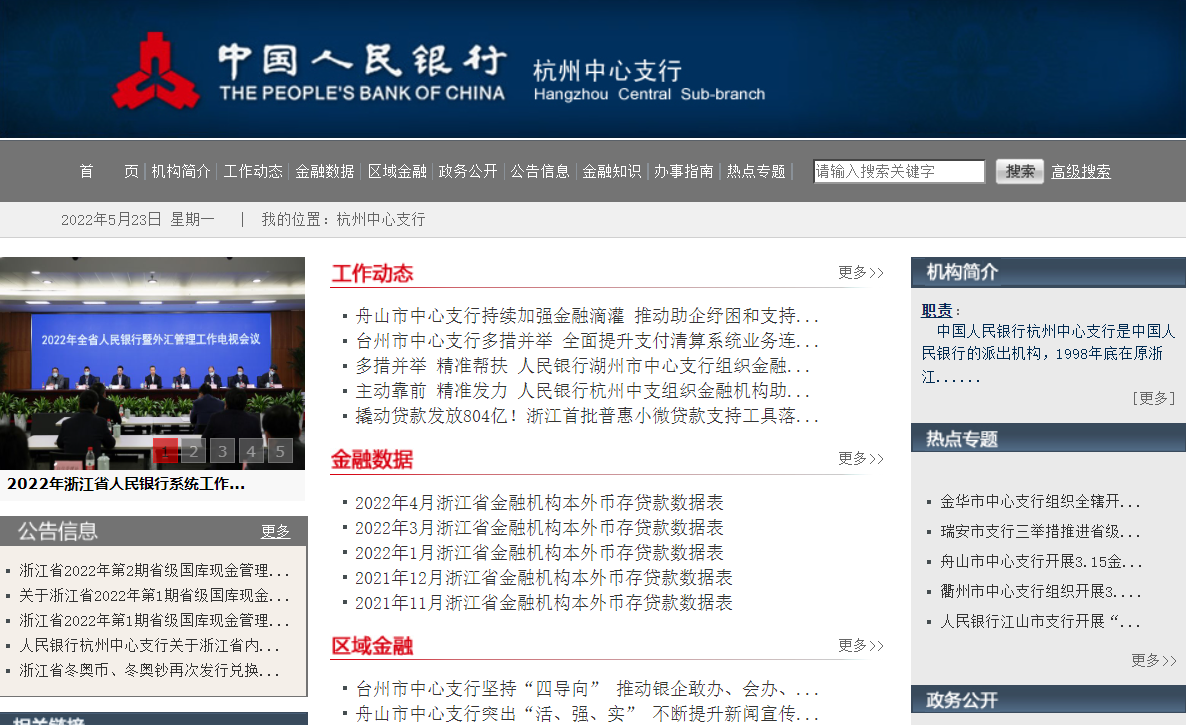Click 更多 in the 公告信息 panel header
1187x725 pixels.
276,532
